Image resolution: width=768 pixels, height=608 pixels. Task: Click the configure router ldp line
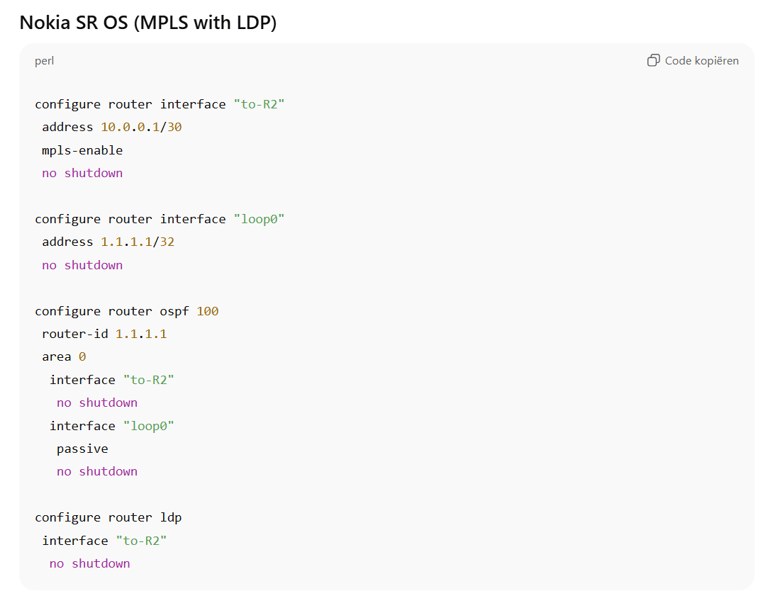(108, 518)
